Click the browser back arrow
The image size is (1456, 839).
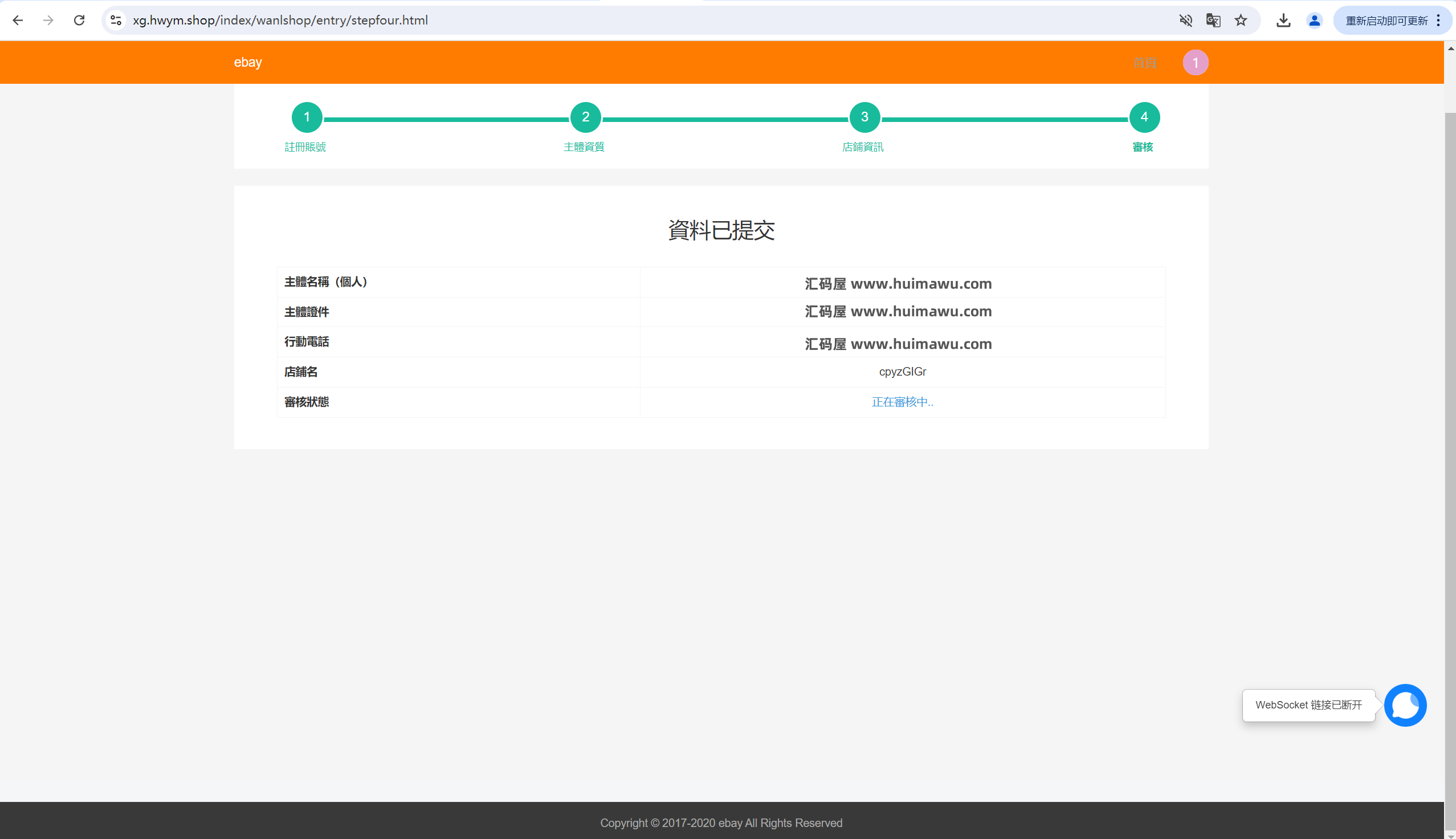tap(18, 21)
